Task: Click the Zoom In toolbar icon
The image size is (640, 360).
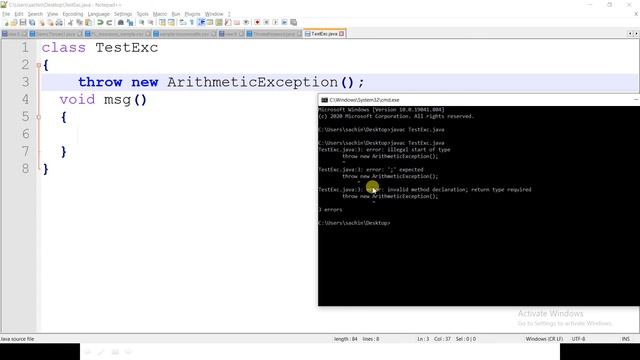Action: [x=142, y=22]
